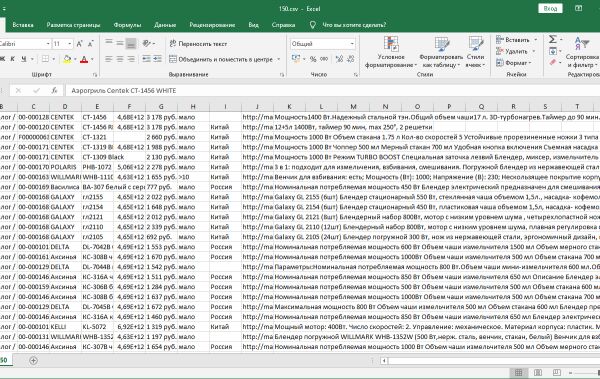Align text to middle of cell
Viewport: 600px width, 379px height.
coord(120,44)
